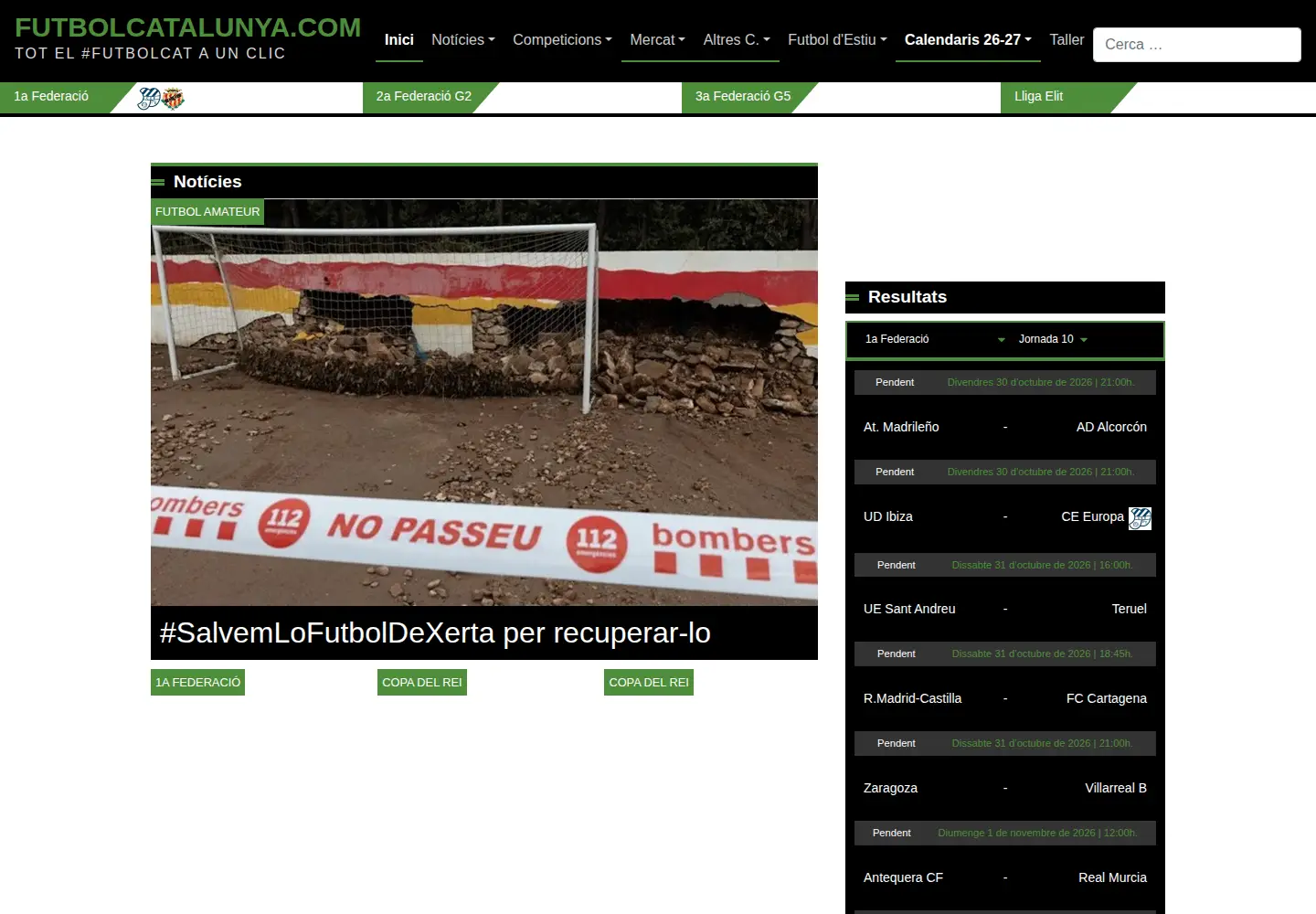Click Teruel team name

(x=1130, y=609)
